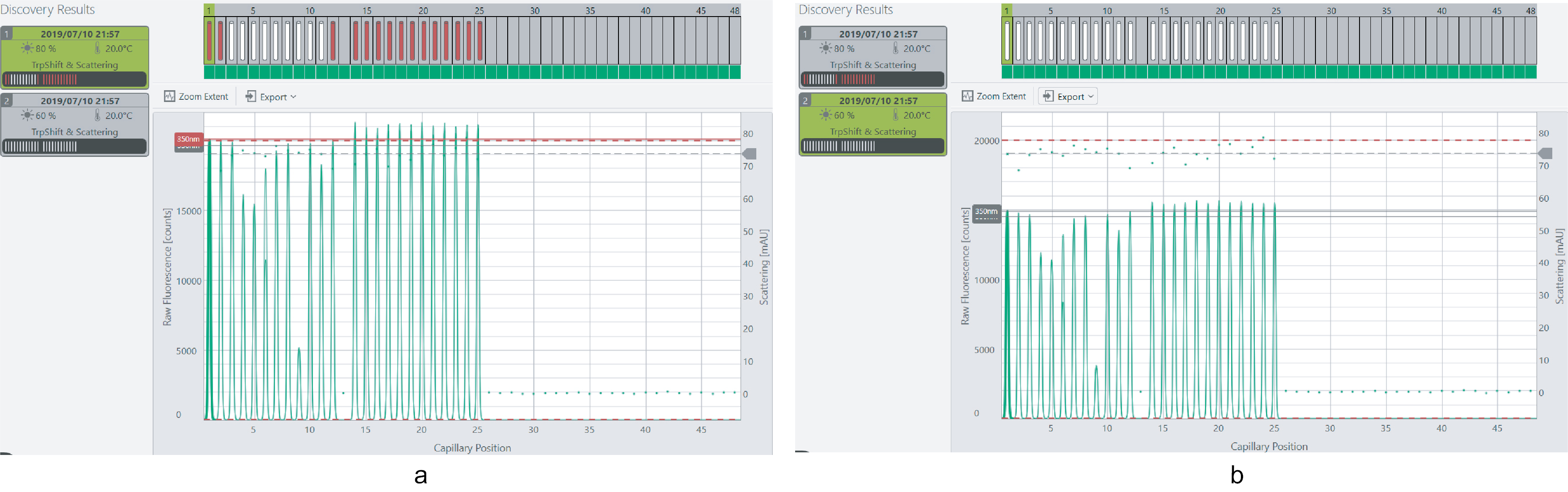Click gray scattering threshold marker in panel a
This screenshot has height=492, width=1568.
coord(750,154)
